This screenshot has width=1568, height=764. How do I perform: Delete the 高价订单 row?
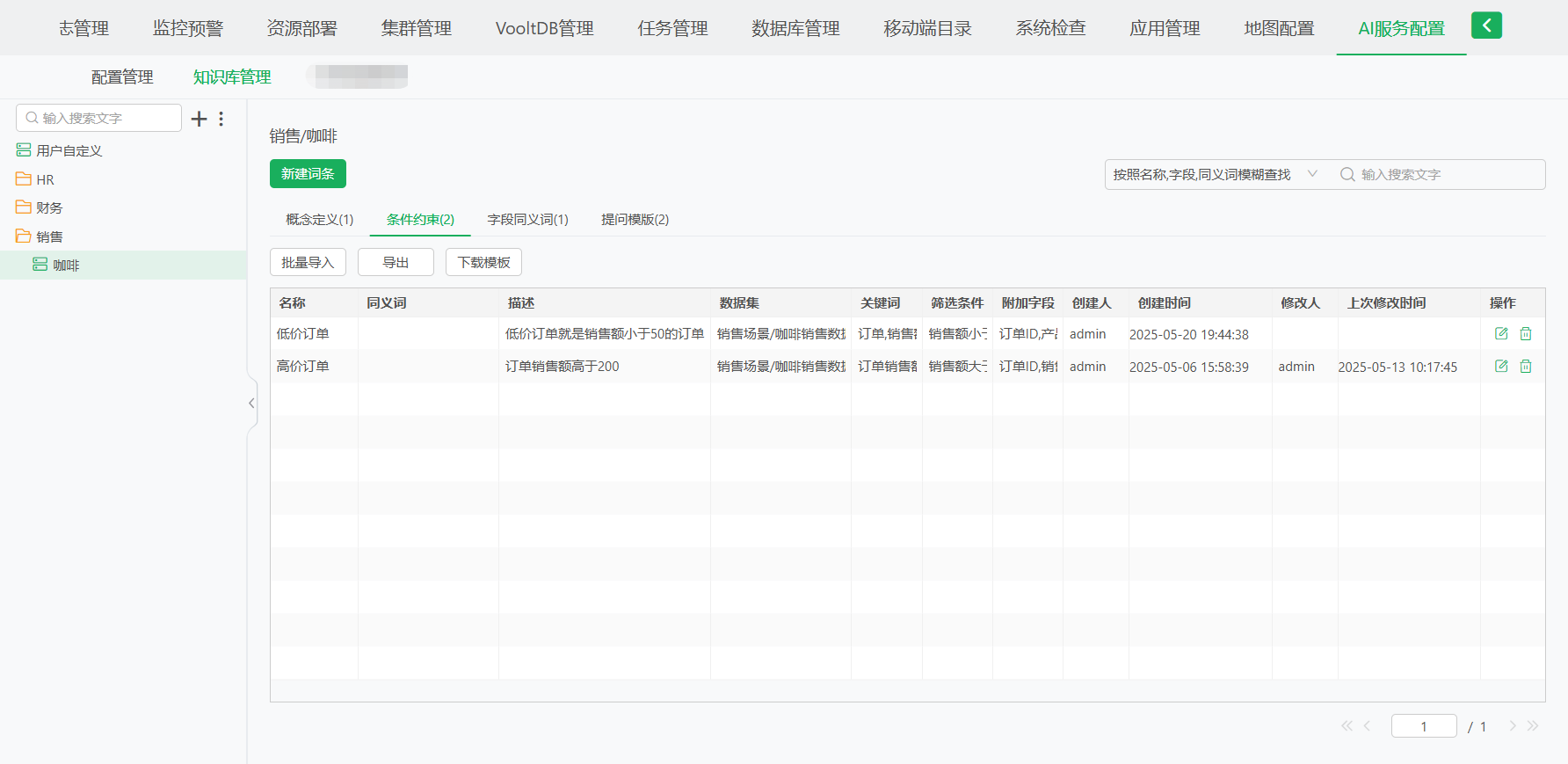tap(1526, 367)
